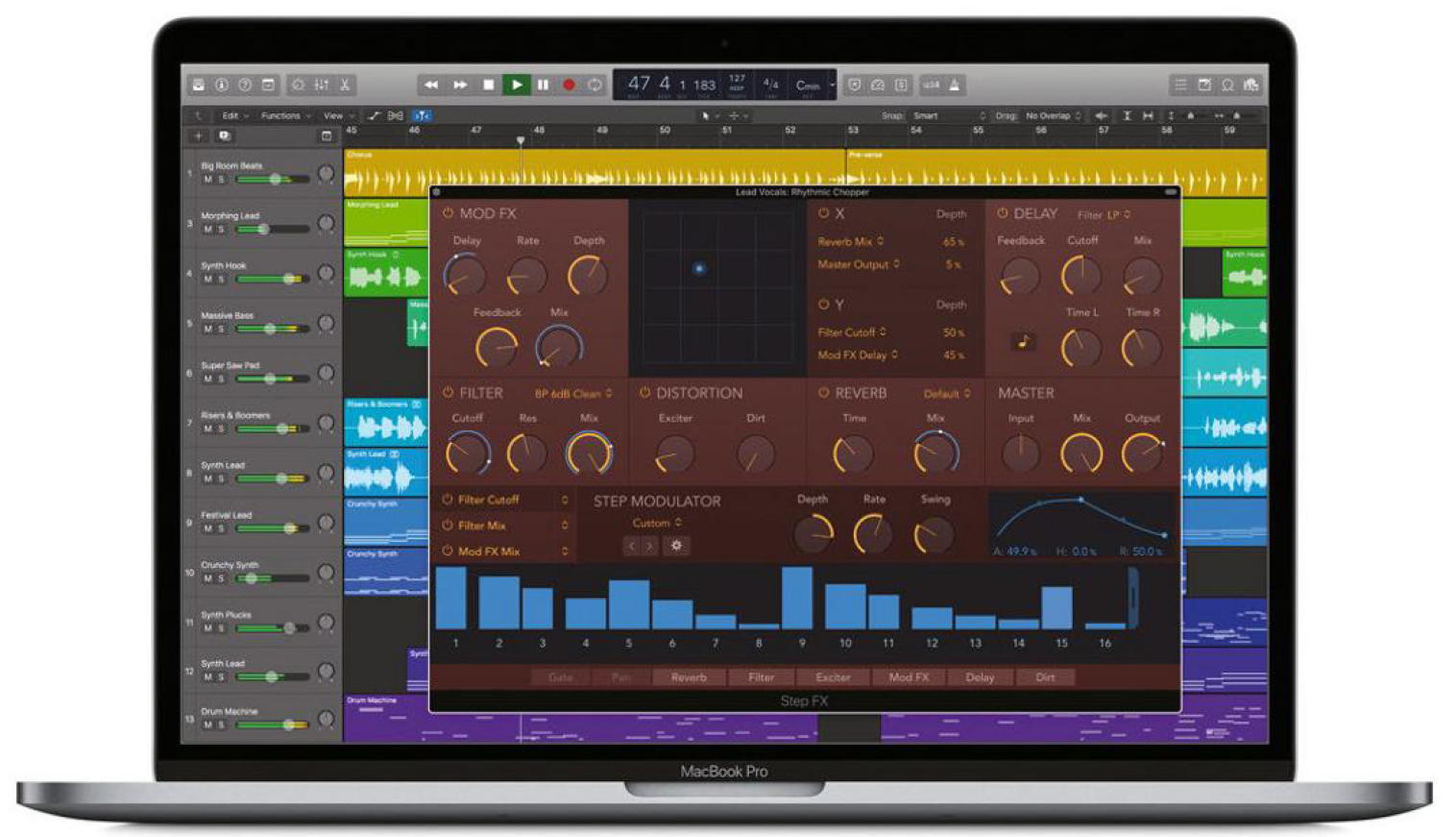Select the Mod FX routing tab
Viewport: 1456px width, 837px height.
908,677
